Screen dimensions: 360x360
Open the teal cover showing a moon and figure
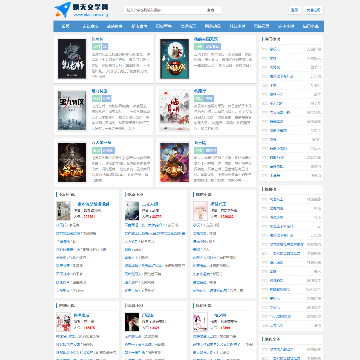[174, 59]
